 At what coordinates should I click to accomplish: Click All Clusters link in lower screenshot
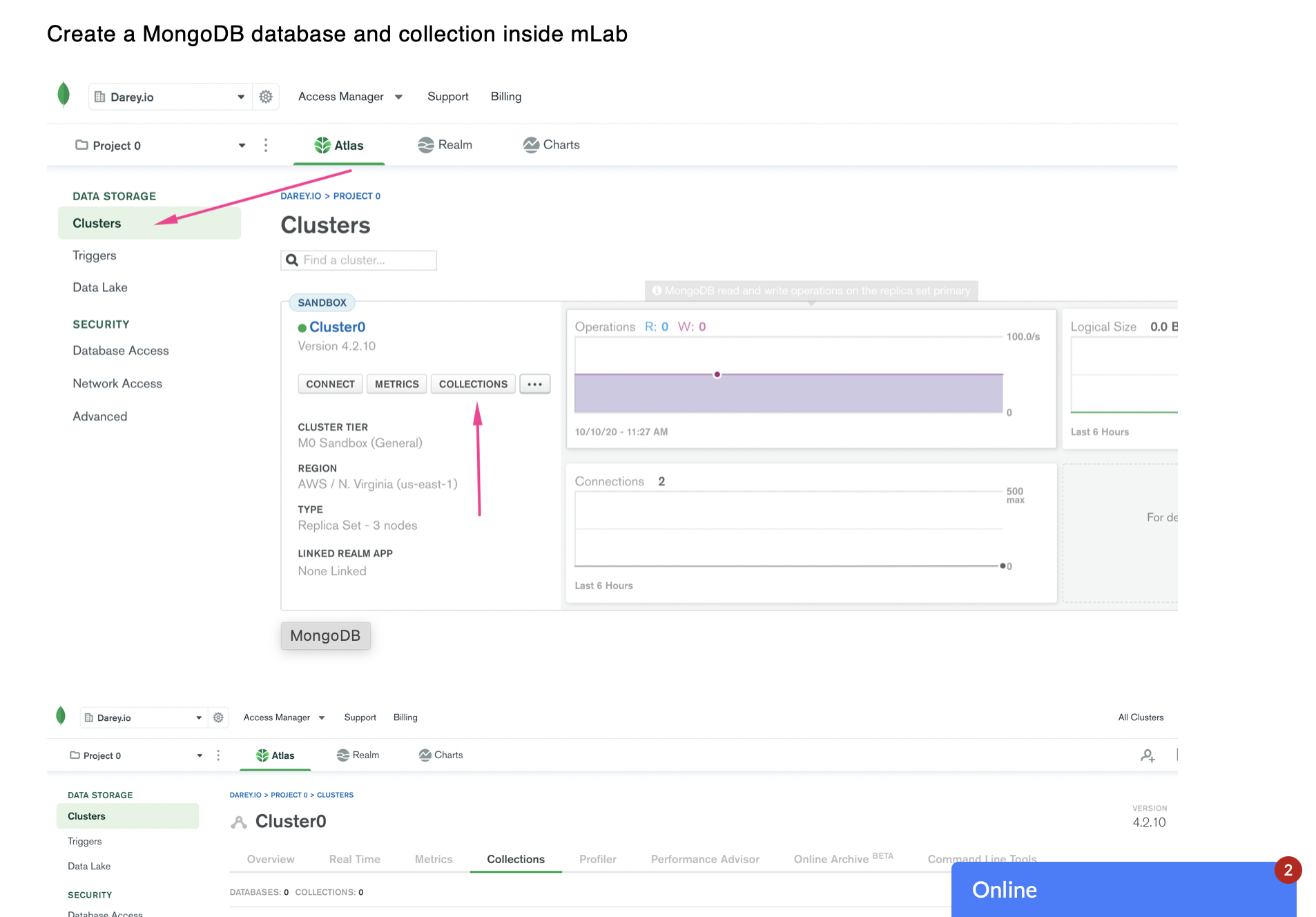point(1141,717)
